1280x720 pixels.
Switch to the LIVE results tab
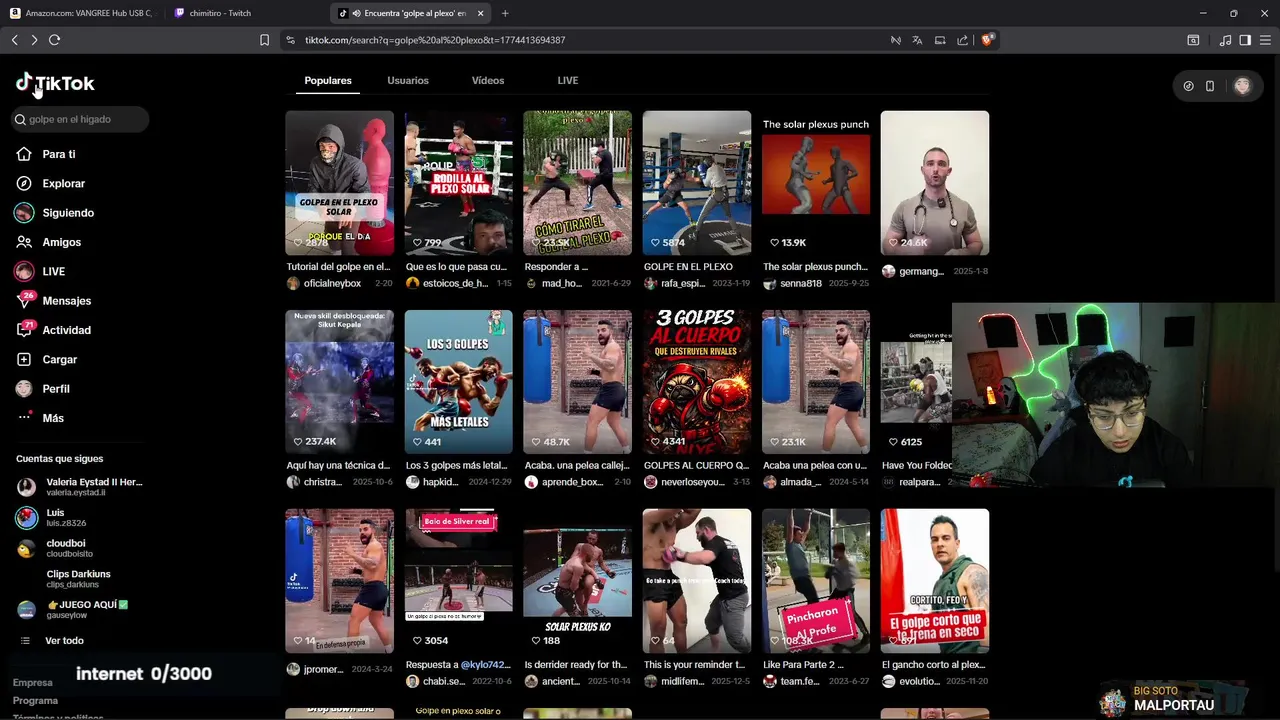tap(568, 80)
